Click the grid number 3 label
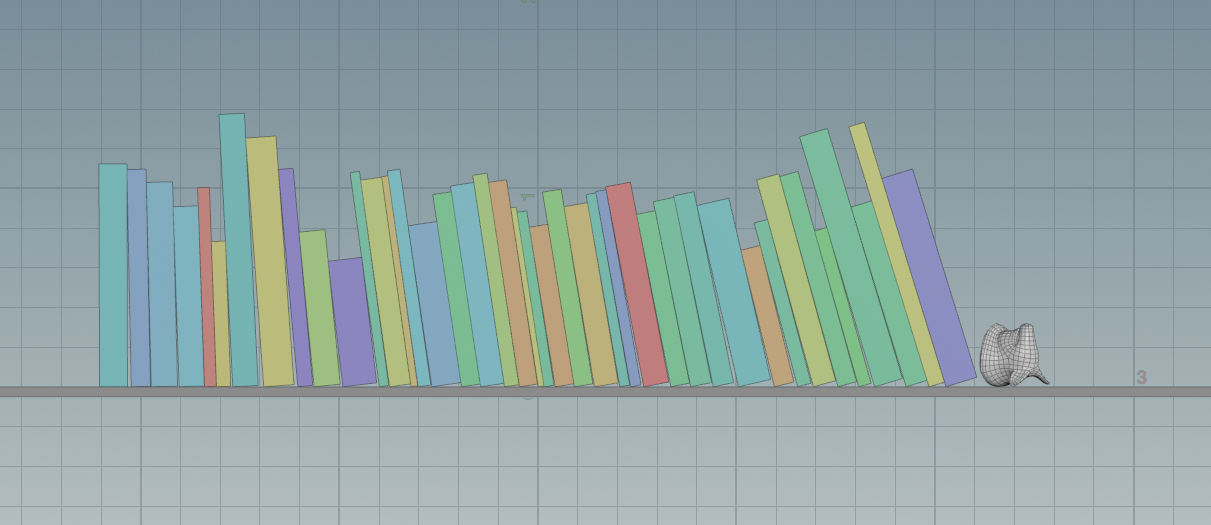1211x525 pixels. (1141, 378)
